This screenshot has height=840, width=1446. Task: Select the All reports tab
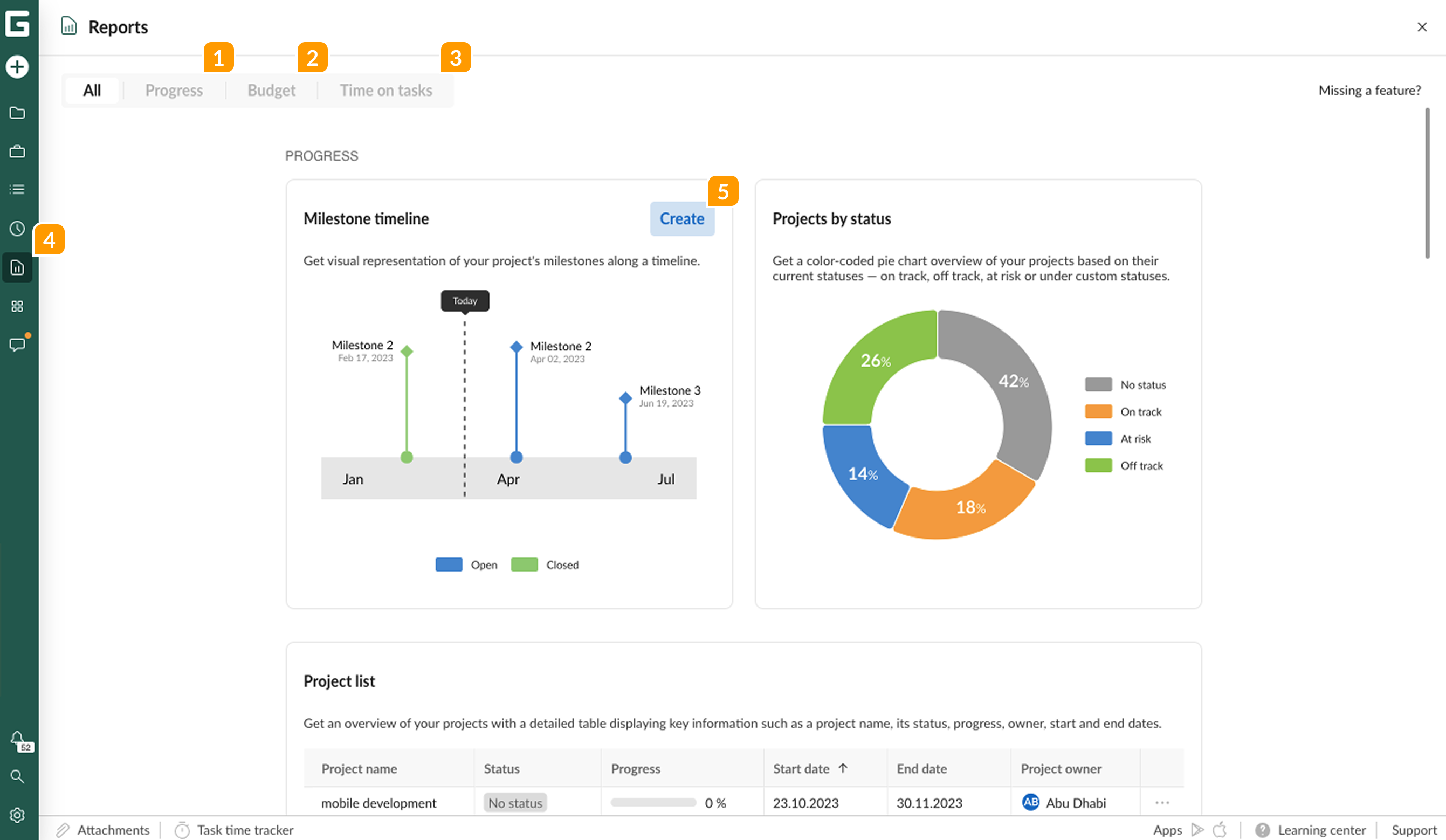[93, 90]
